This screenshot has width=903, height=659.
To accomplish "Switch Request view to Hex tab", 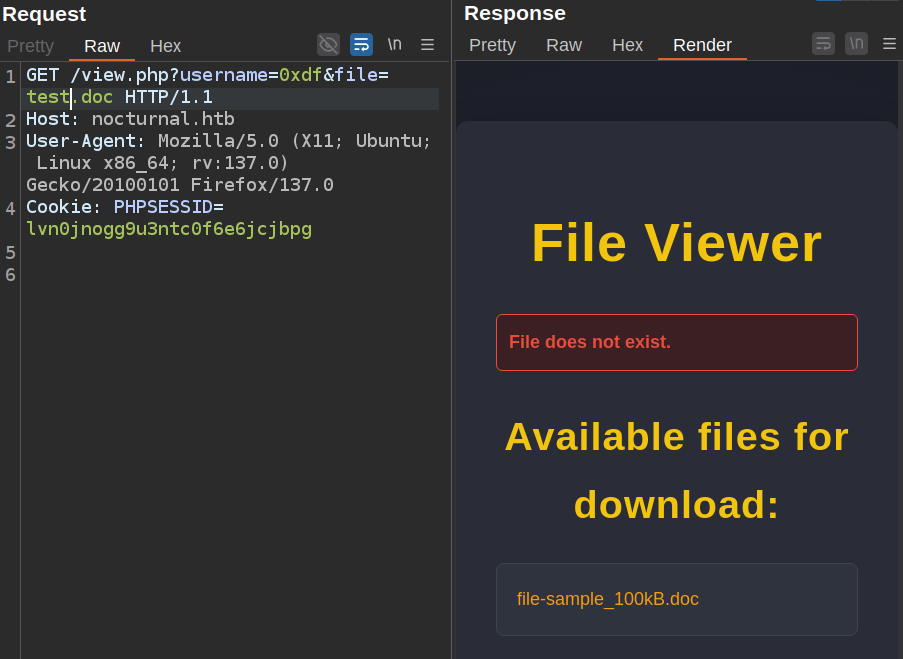I will click(166, 46).
